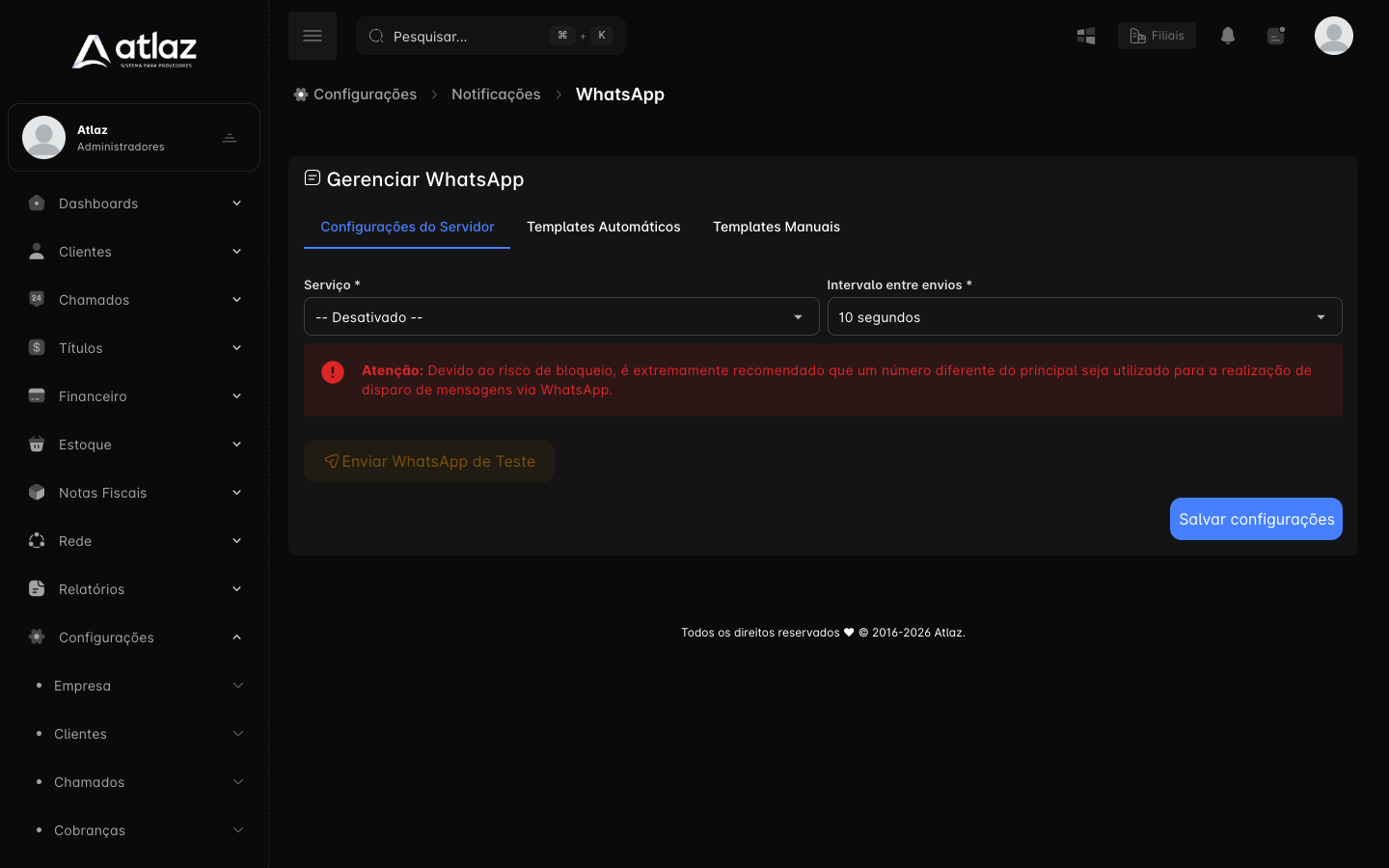Click the Rede network icon
Image resolution: width=1389 pixels, height=868 pixels.
click(37, 540)
